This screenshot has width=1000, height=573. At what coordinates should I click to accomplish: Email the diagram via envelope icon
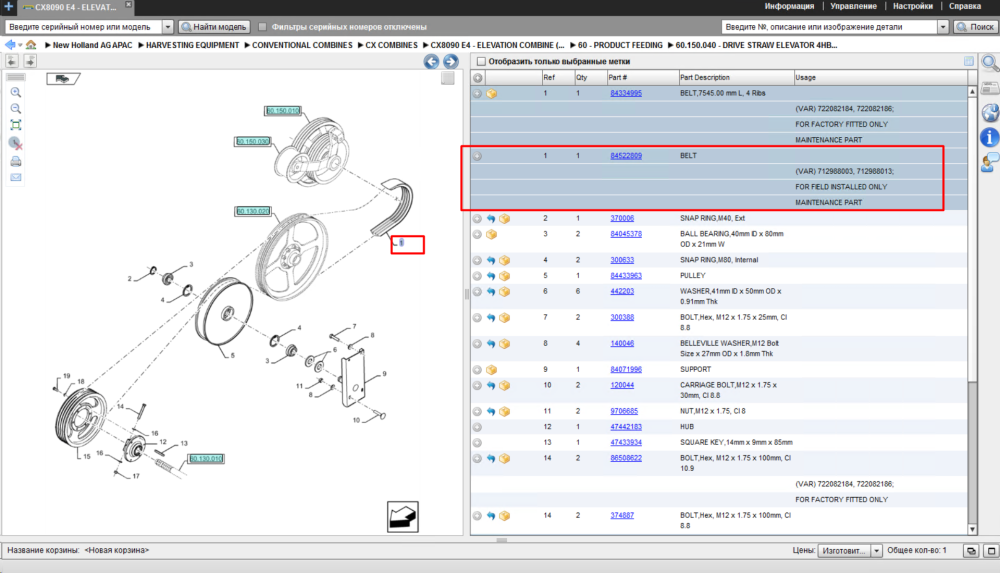point(16,177)
